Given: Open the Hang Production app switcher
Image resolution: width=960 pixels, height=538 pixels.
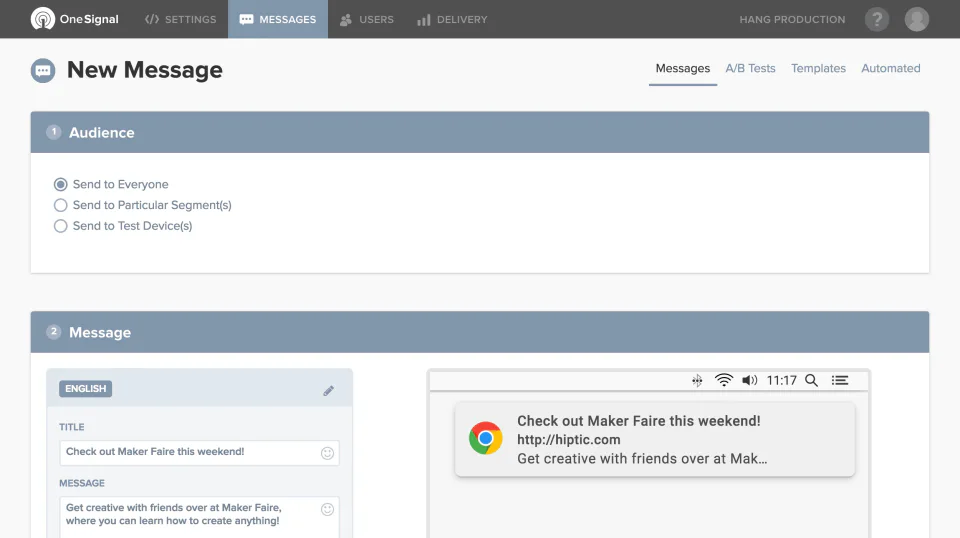Looking at the screenshot, I should click(x=792, y=19).
